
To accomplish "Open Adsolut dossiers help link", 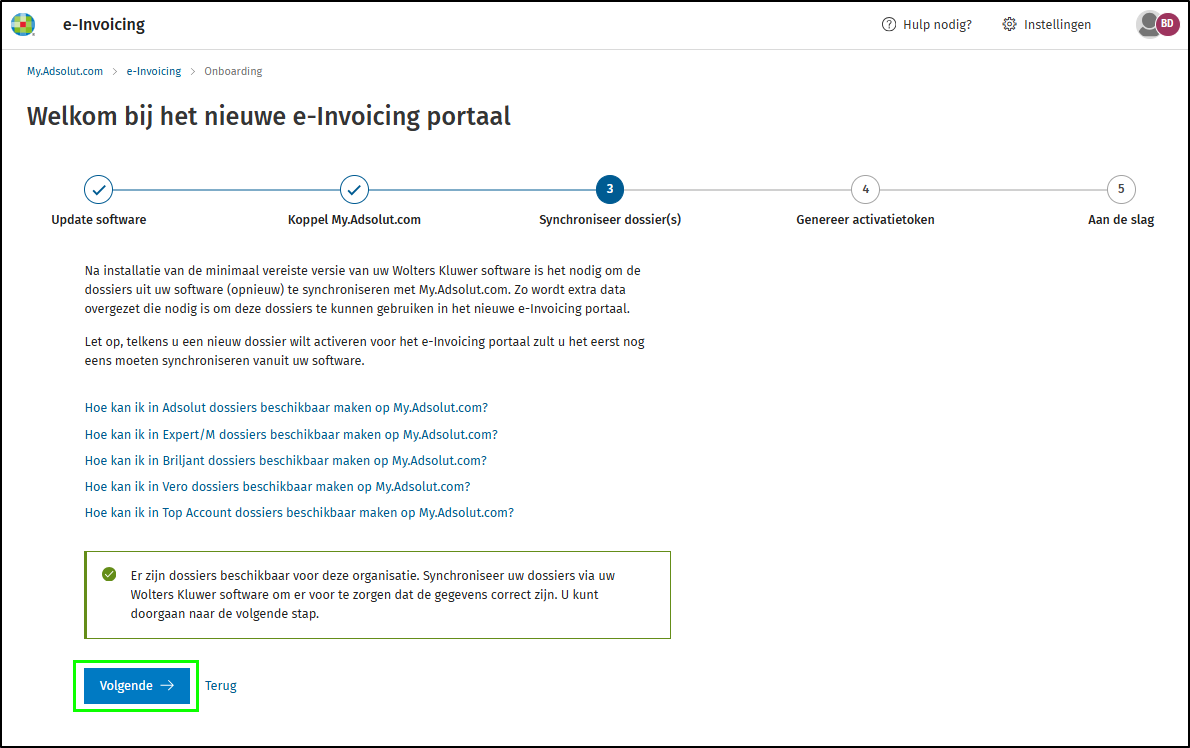I will pyautogui.click(x=286, y=408).
